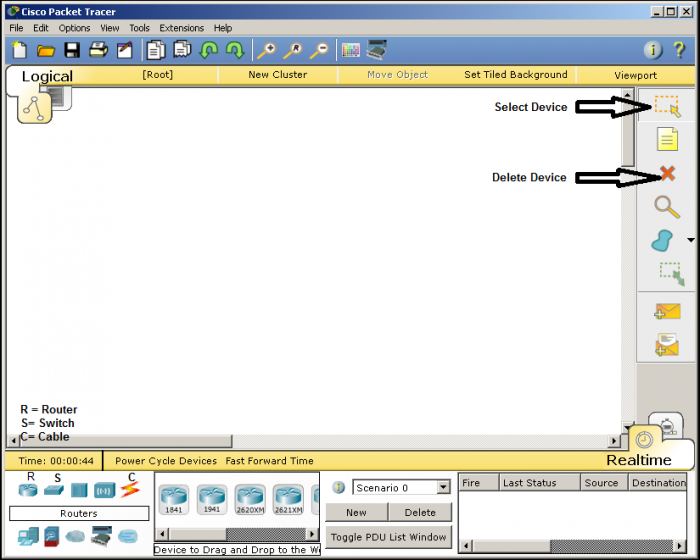Click New Cluster in the top bar

278,75
